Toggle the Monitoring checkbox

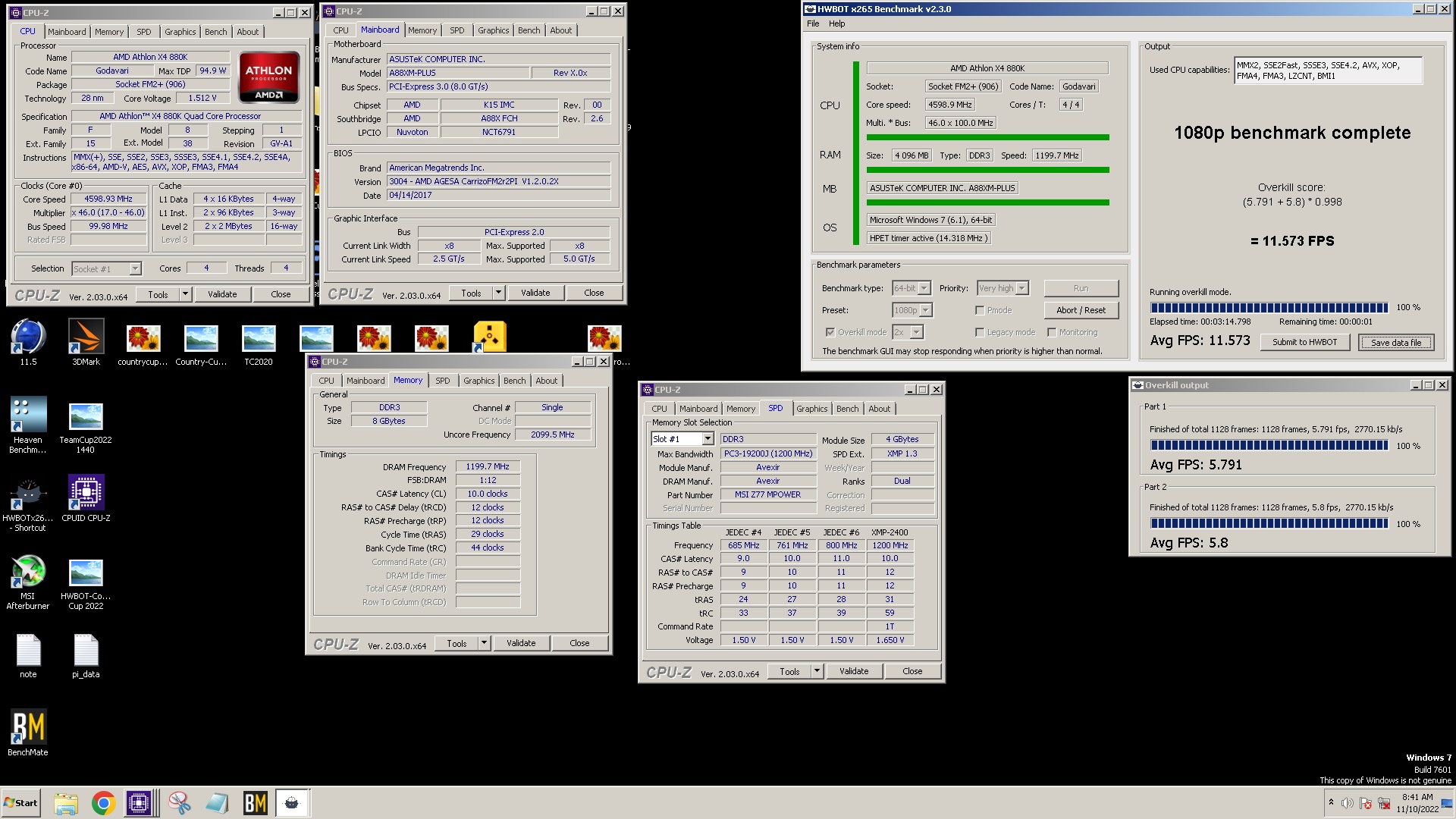point(1052,332)
